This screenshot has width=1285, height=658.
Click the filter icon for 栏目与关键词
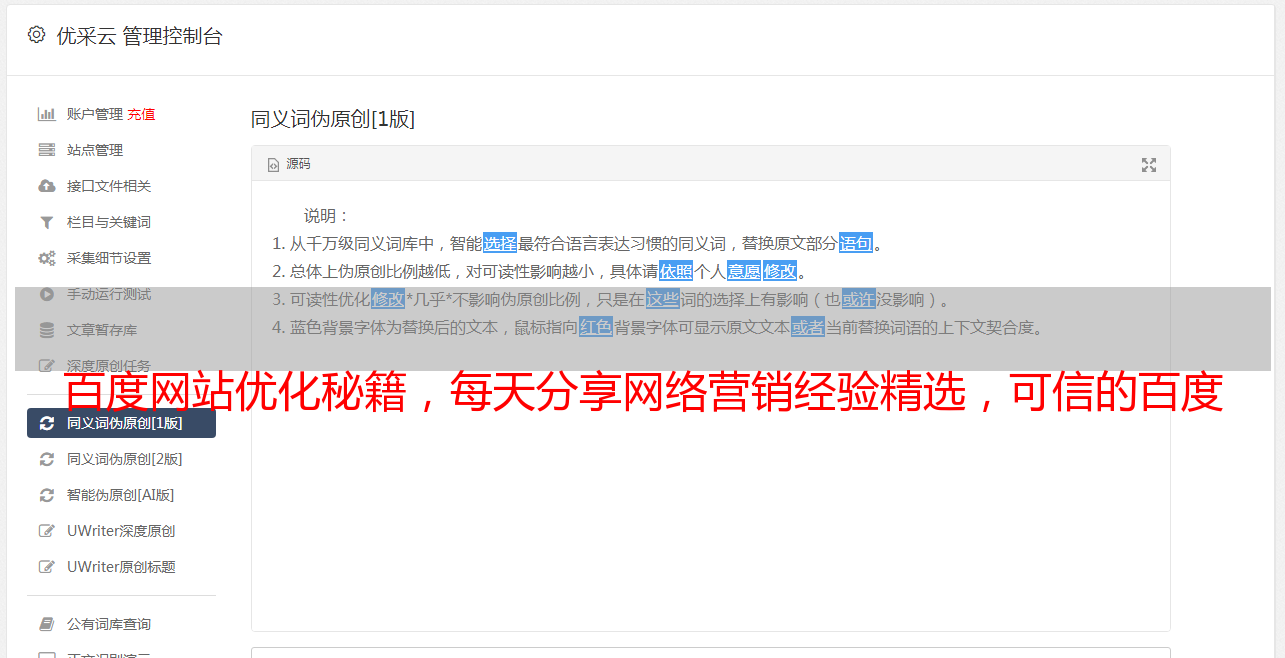pyautogui.click(x=46, y=222)
